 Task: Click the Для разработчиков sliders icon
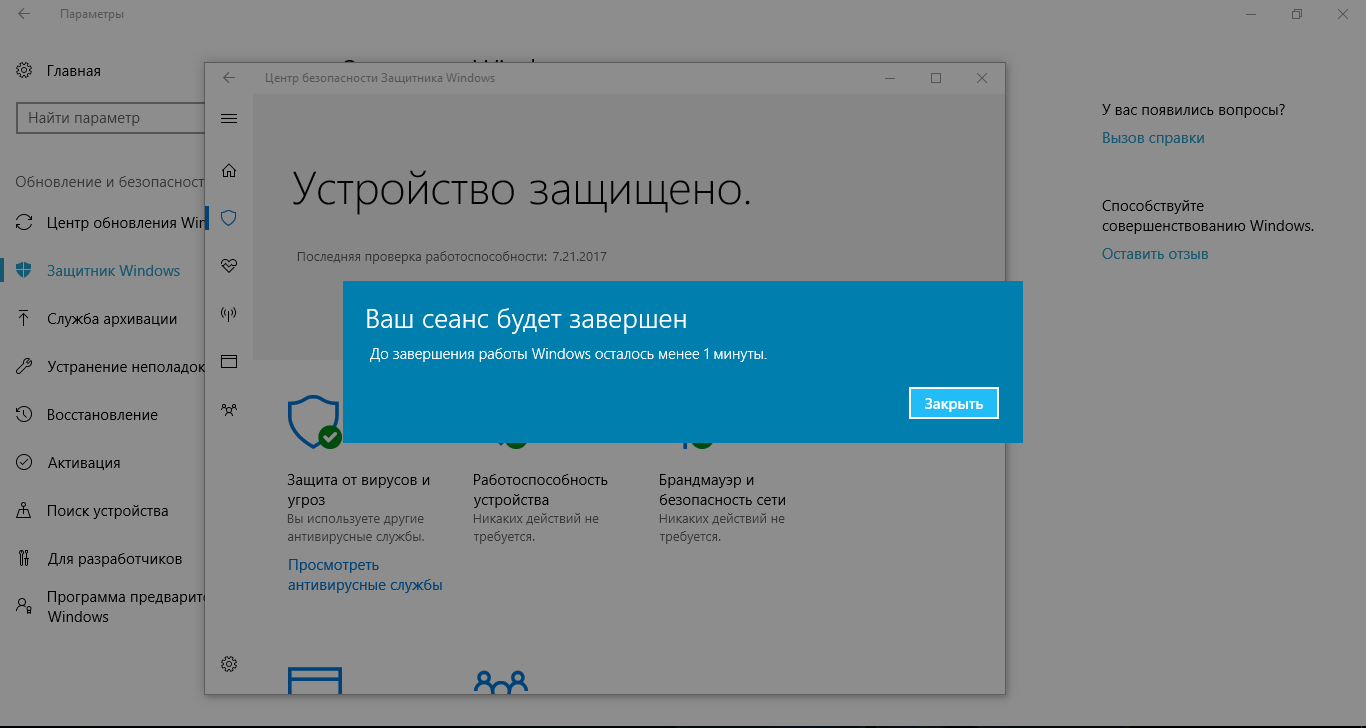[24, 559]
